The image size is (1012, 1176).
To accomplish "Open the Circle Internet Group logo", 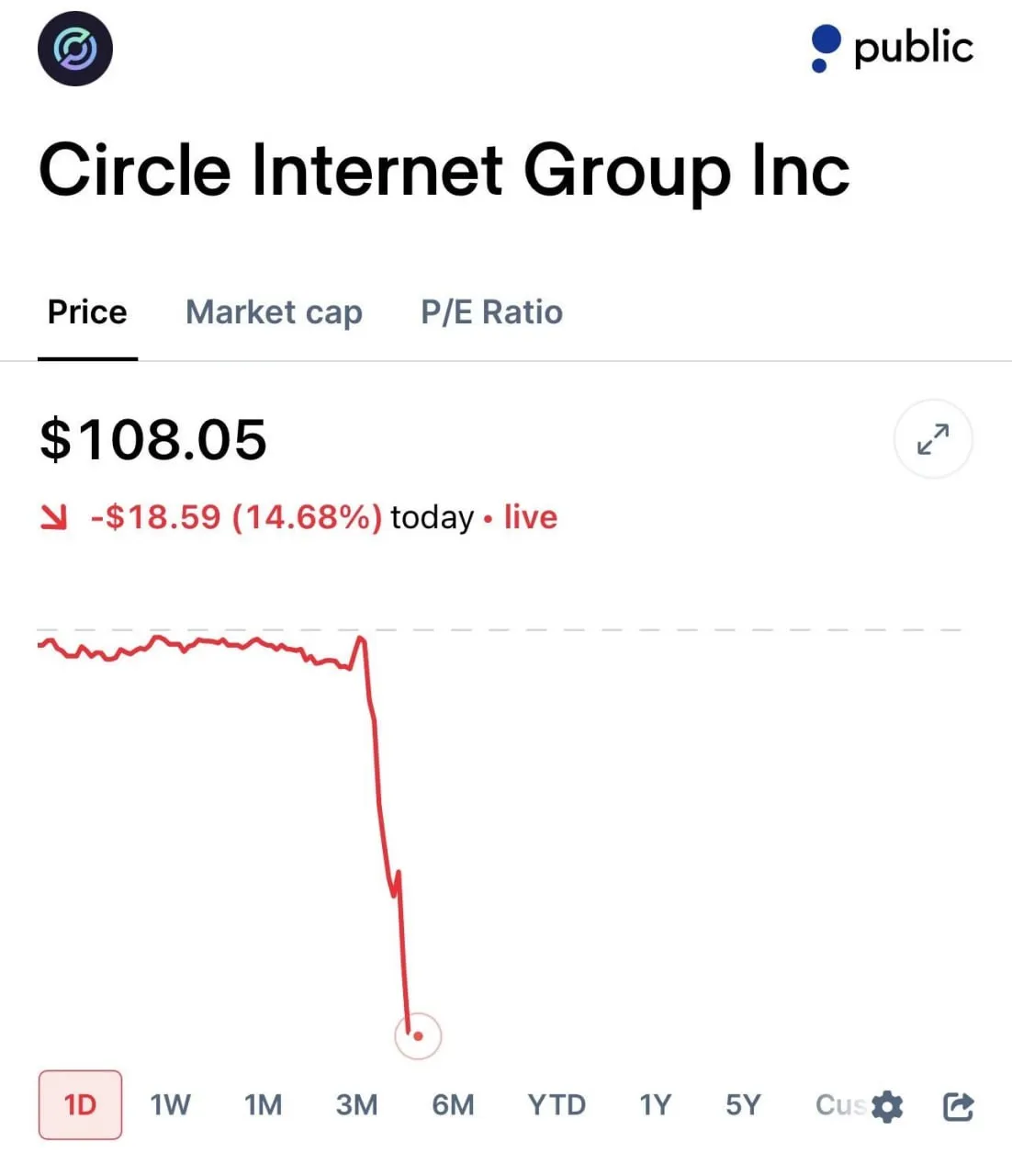I will coord(73,50).
